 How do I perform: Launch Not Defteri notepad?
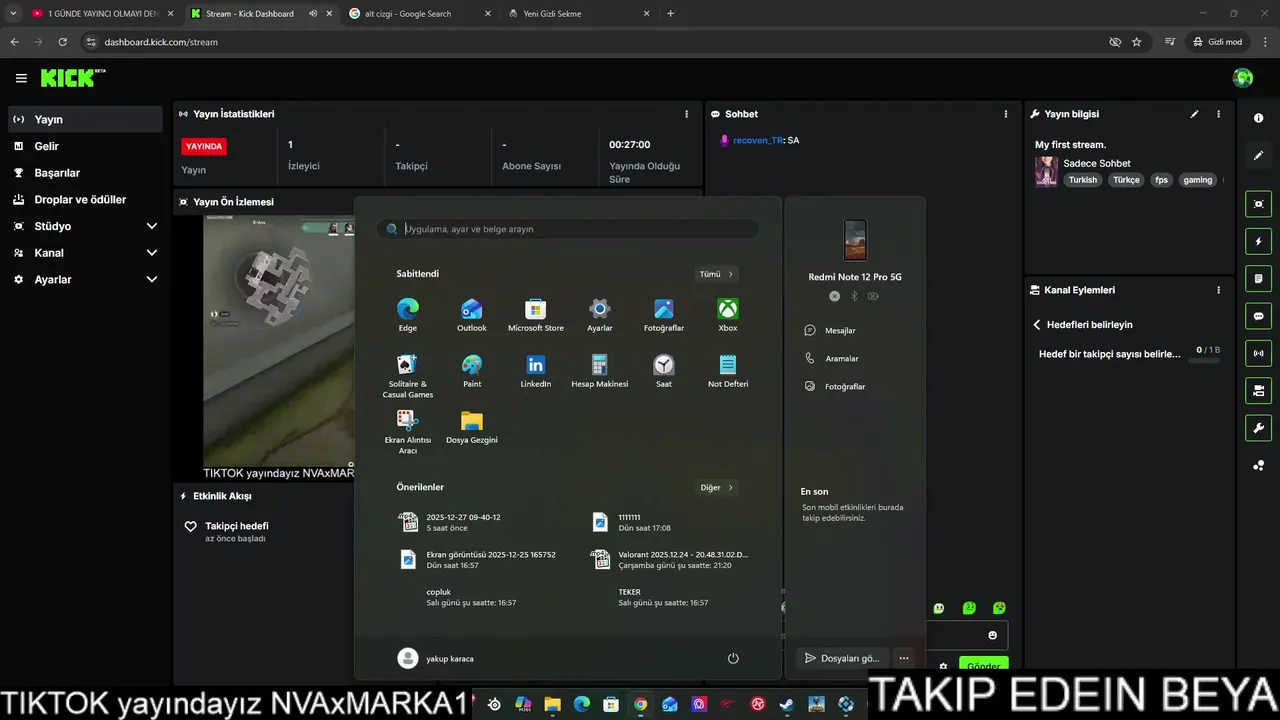click(728, 371)
